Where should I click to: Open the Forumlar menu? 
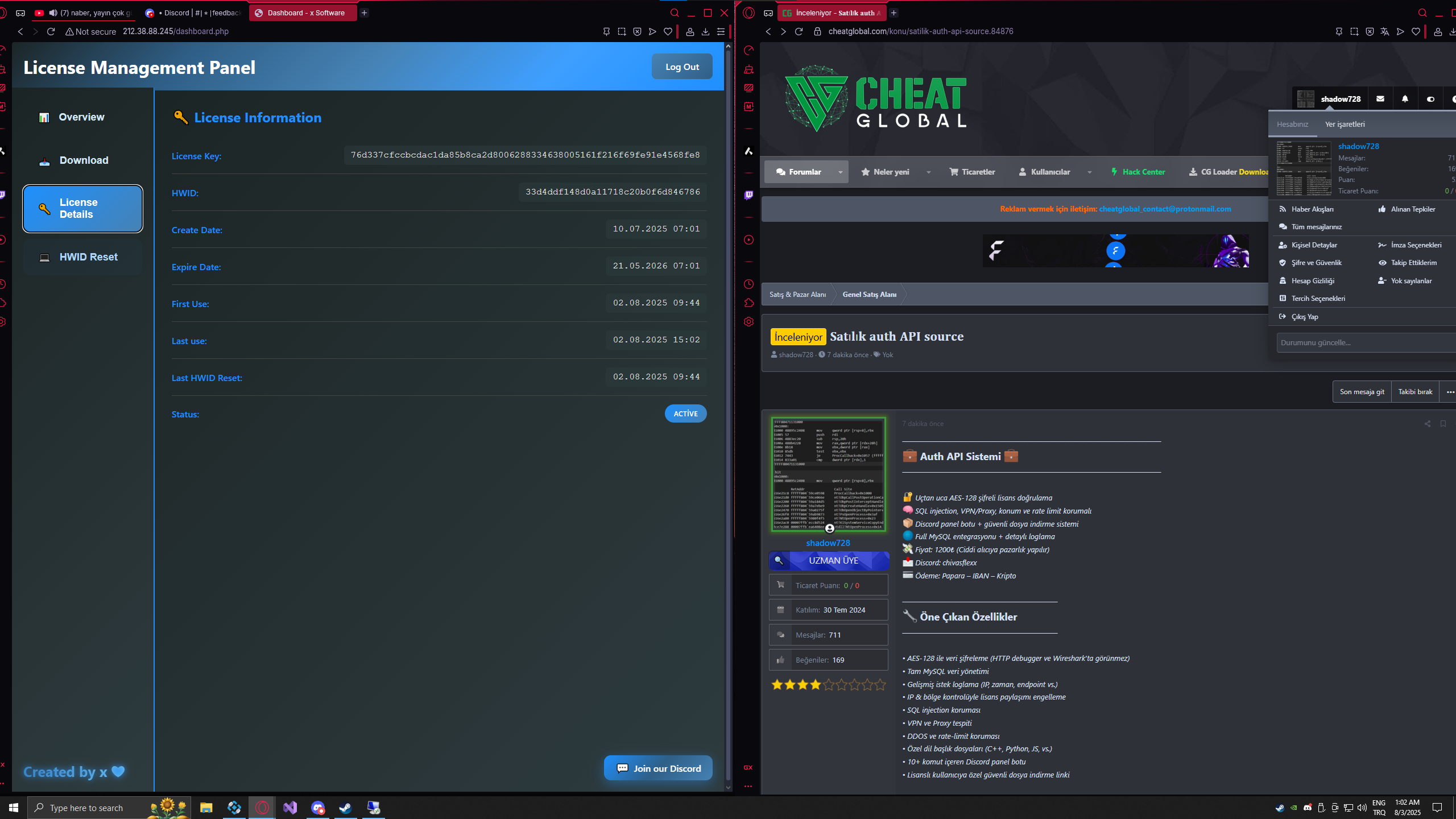coord(799,172)
